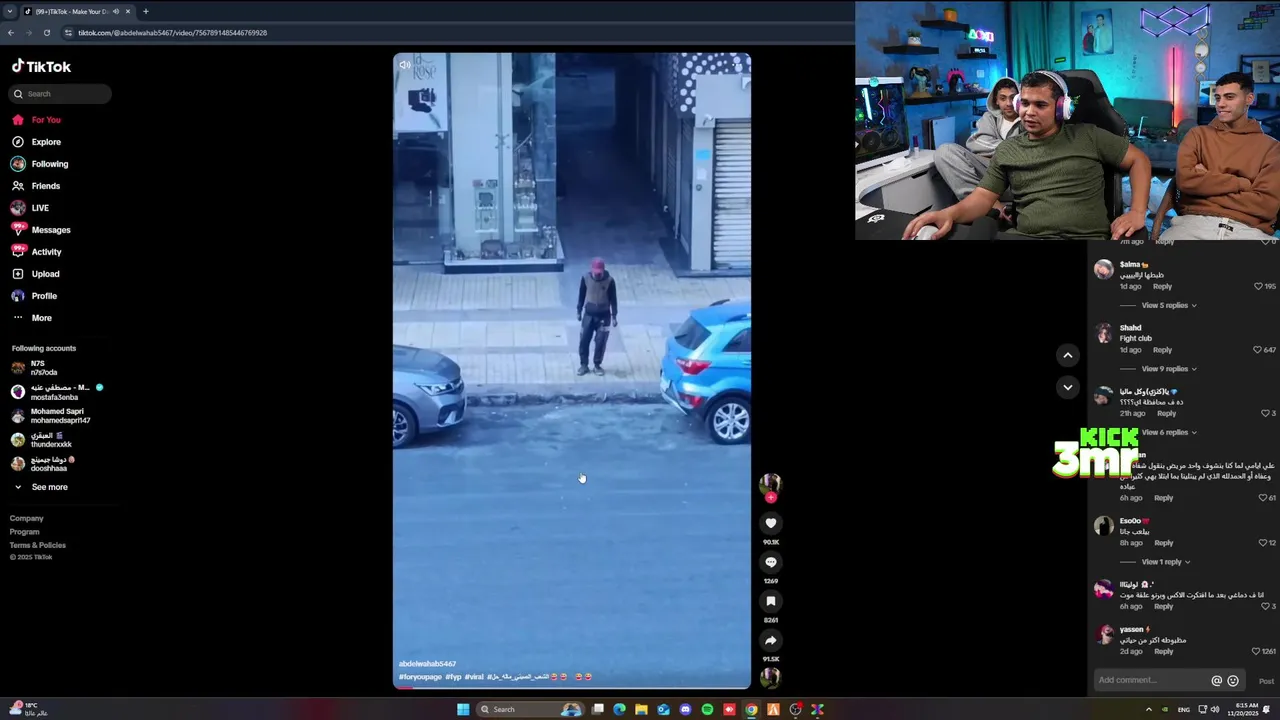This screenshot has width=1280, height=720.
Task: Post the comment
Action: 1266,681
